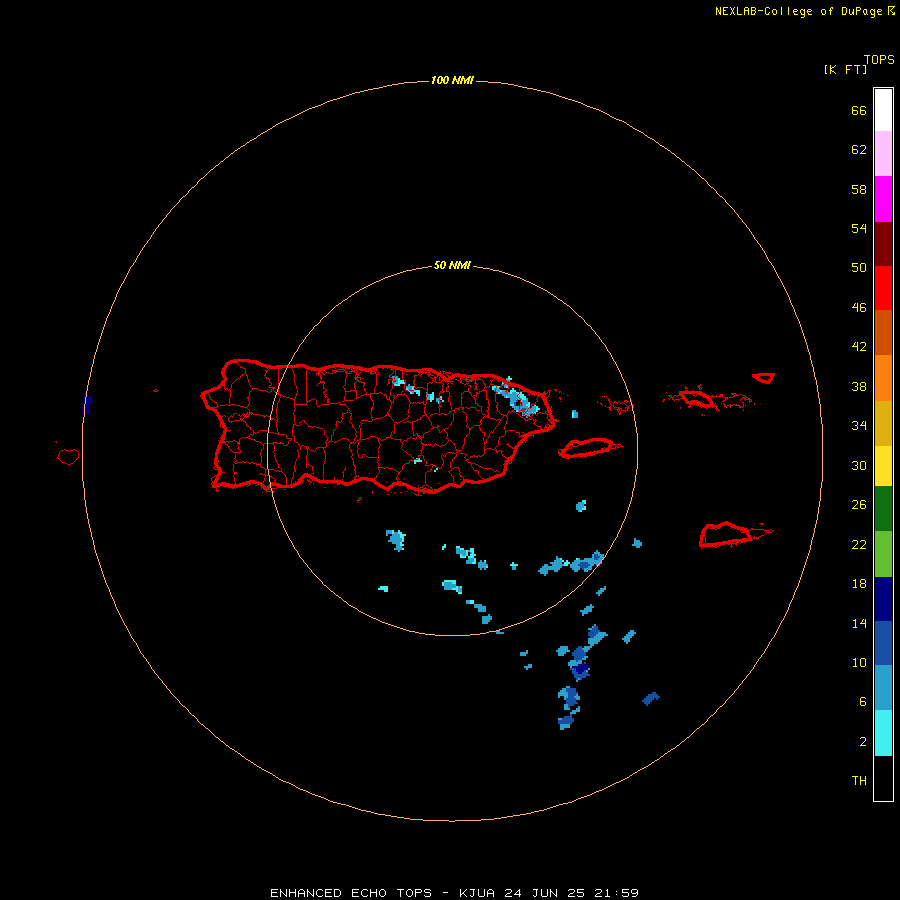
Task: Click the [K FT] units label
Action: tap(845, 69)
